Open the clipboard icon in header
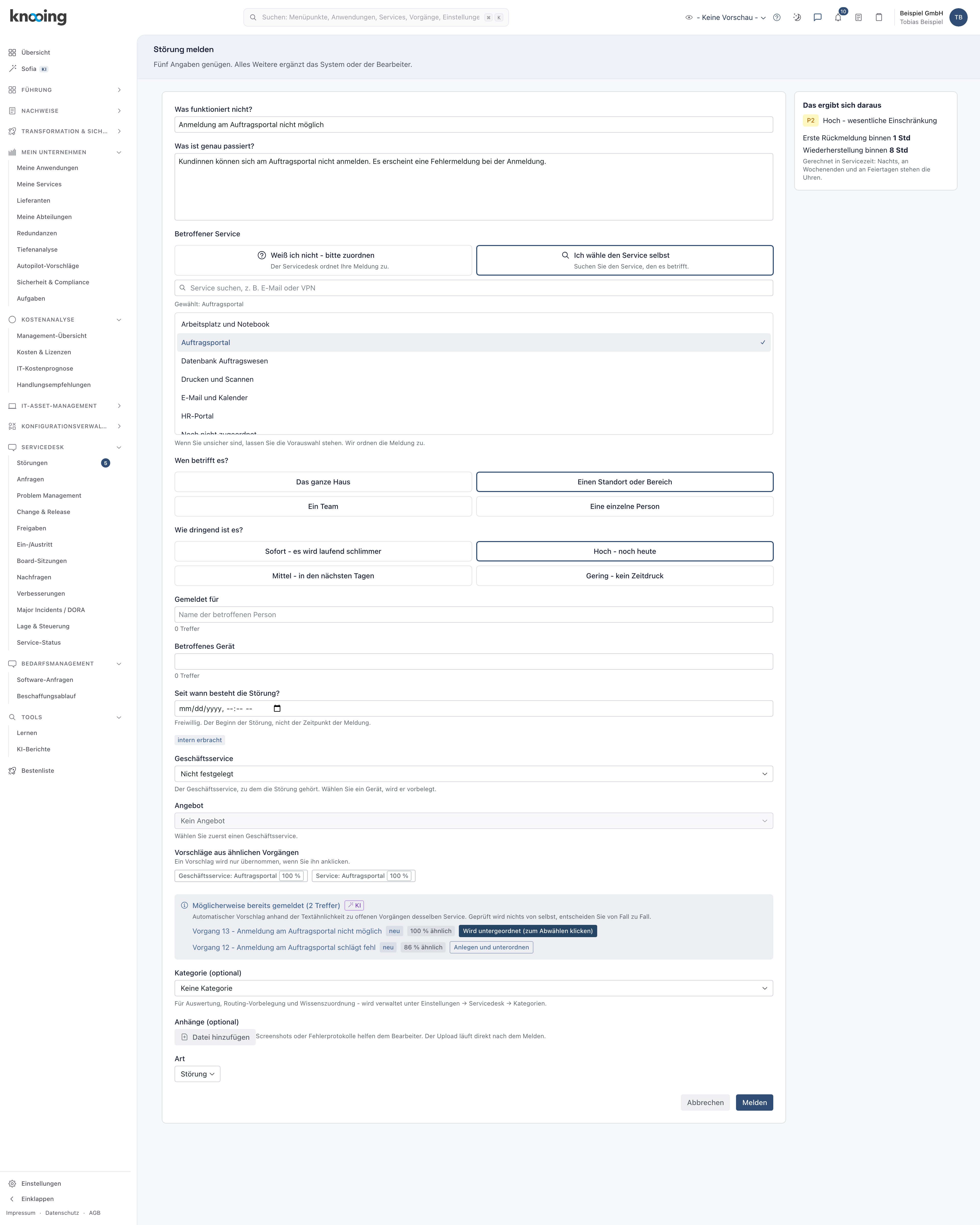This screenshot has width=980, height=1225. pos(879,18)
